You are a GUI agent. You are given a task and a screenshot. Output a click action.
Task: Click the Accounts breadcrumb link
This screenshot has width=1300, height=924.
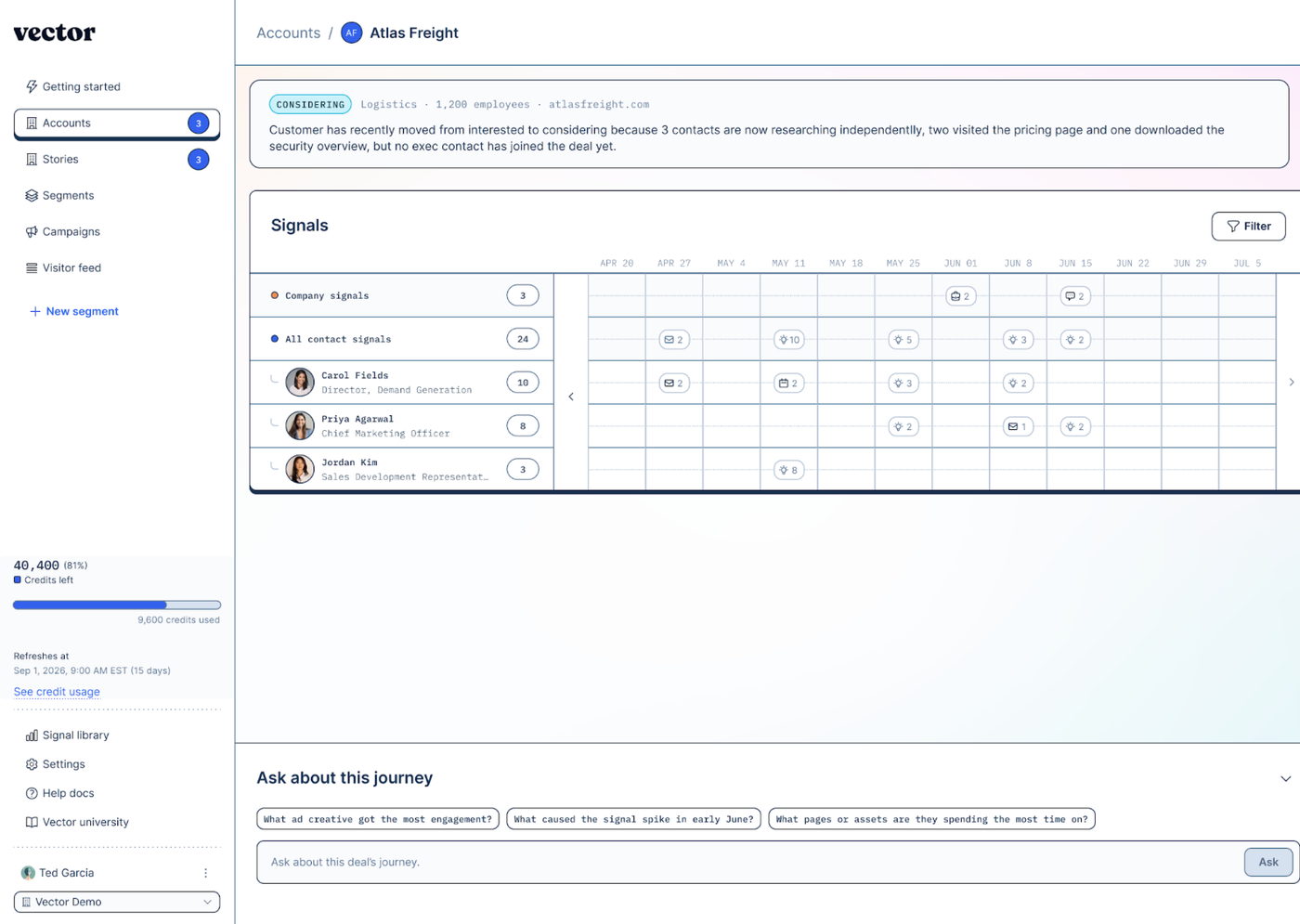pyautogui.click(x=289, y=33)
